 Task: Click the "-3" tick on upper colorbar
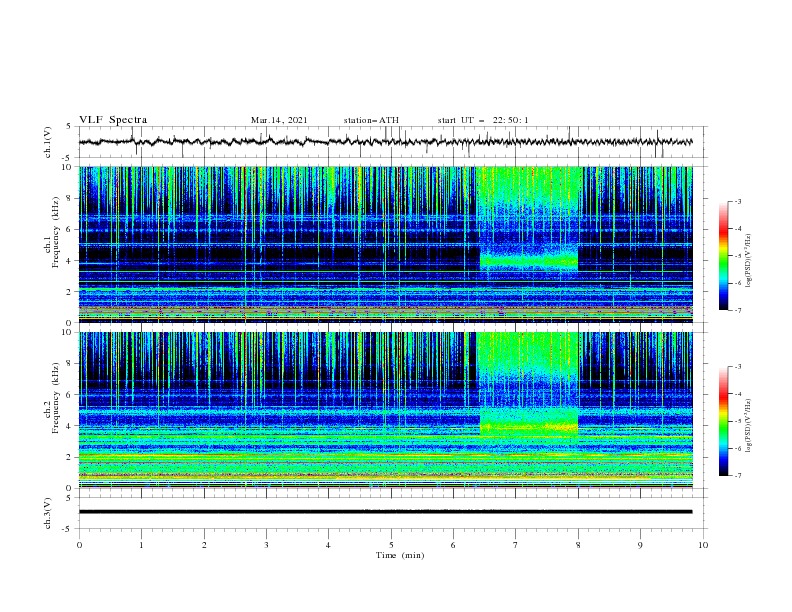pos(737,201)
